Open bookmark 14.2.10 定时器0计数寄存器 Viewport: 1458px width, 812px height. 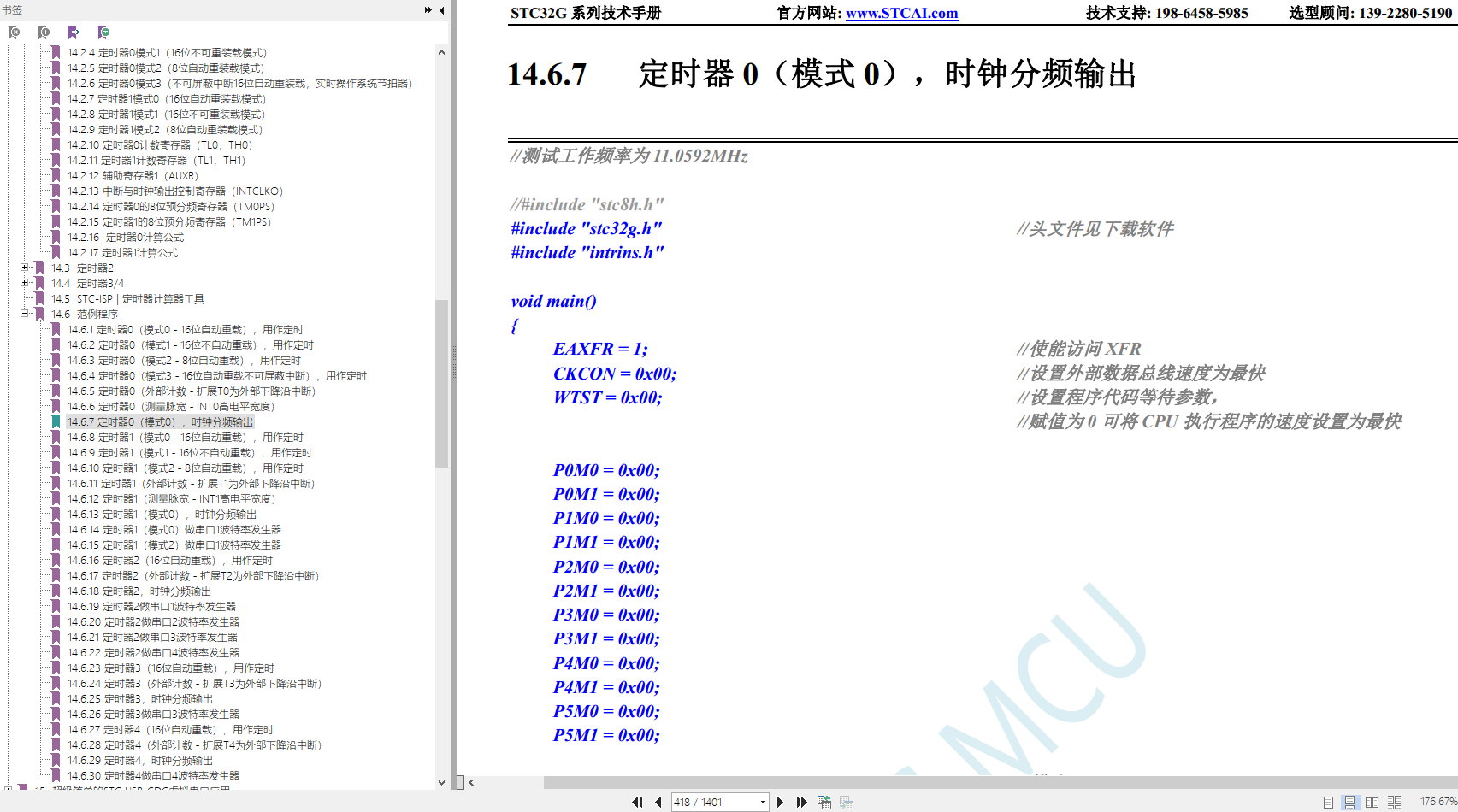pyautogui.click(x=160, y=144)
